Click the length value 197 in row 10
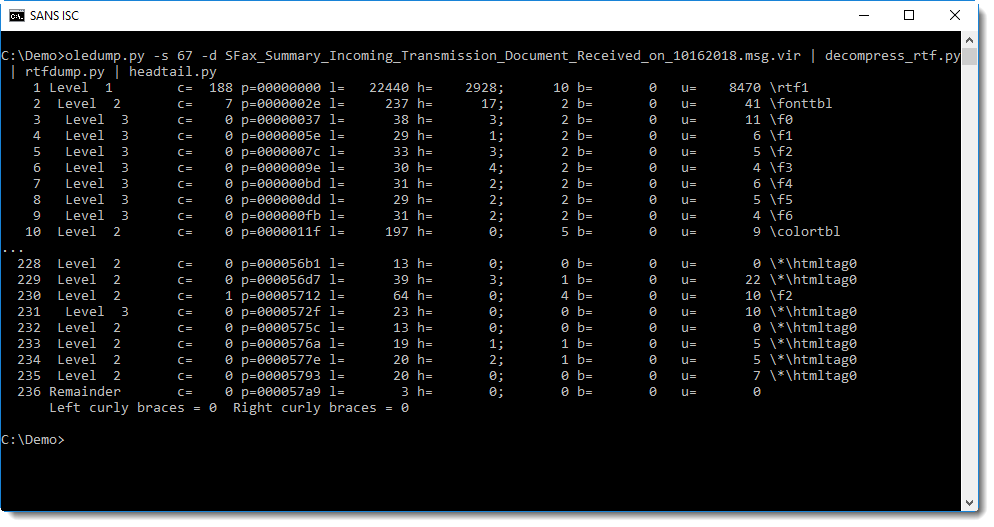This screenshot has width=994, height=527. pyautogui.click(x=397, y=231)
